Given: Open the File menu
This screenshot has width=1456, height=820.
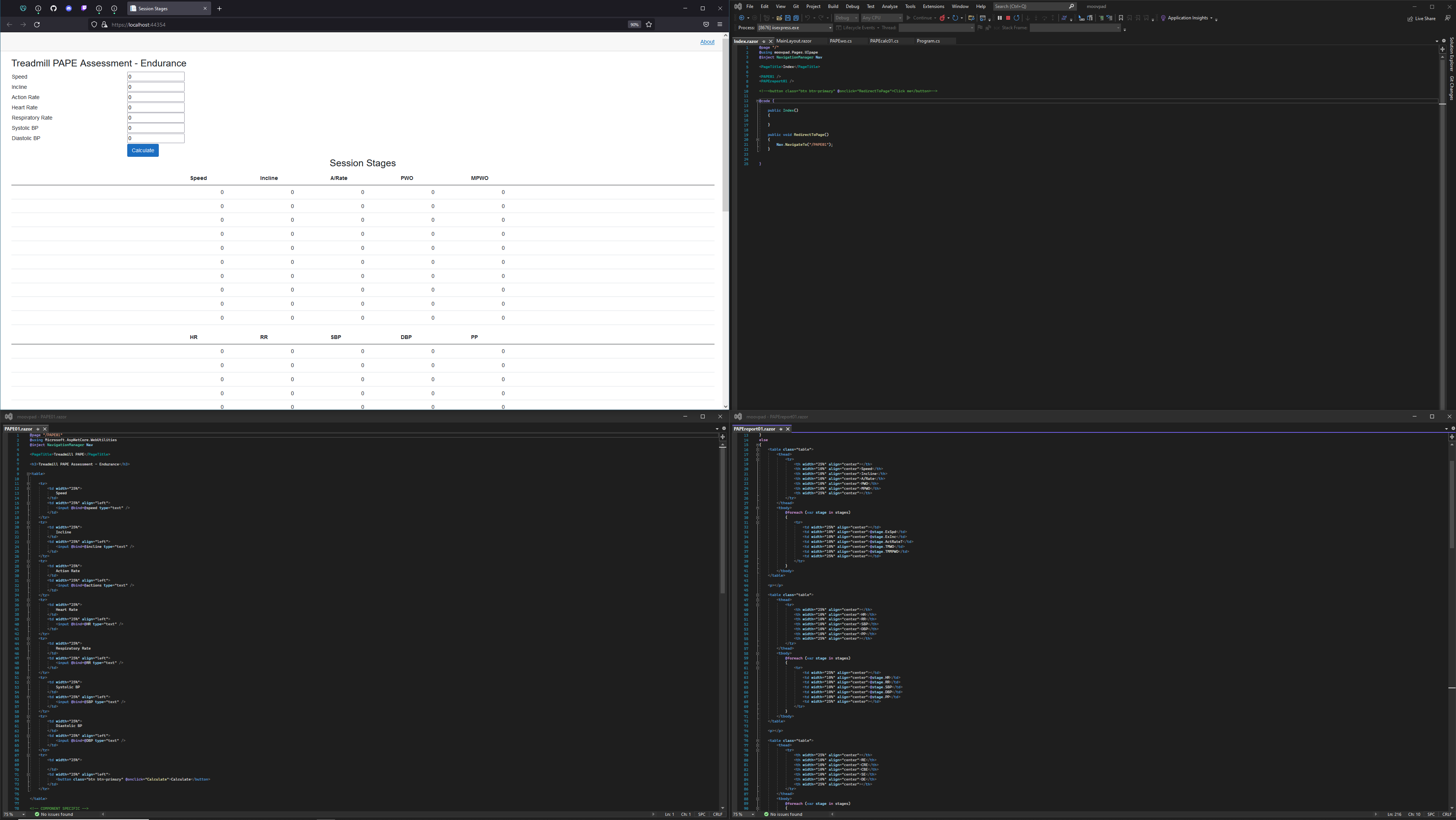Looking at the screenshot, I should tap(749, 6).
